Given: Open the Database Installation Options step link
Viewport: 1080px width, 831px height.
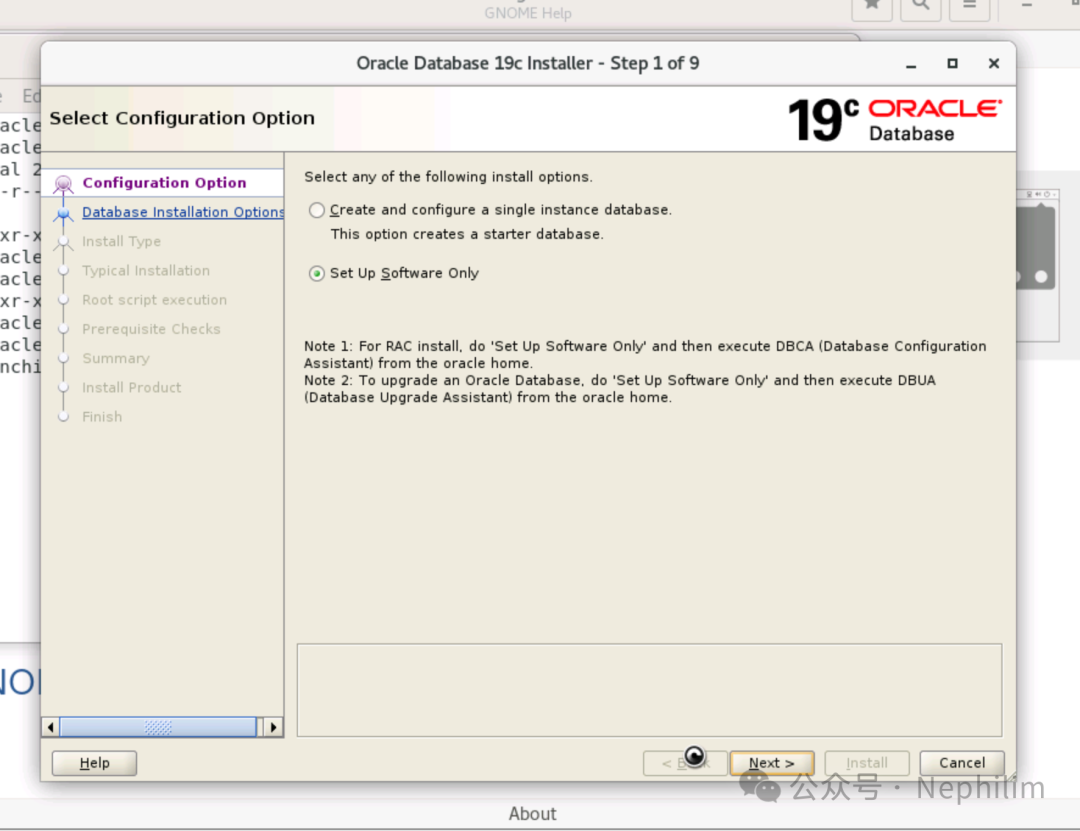Looking at the screenshot, I should tap(183, 212).
